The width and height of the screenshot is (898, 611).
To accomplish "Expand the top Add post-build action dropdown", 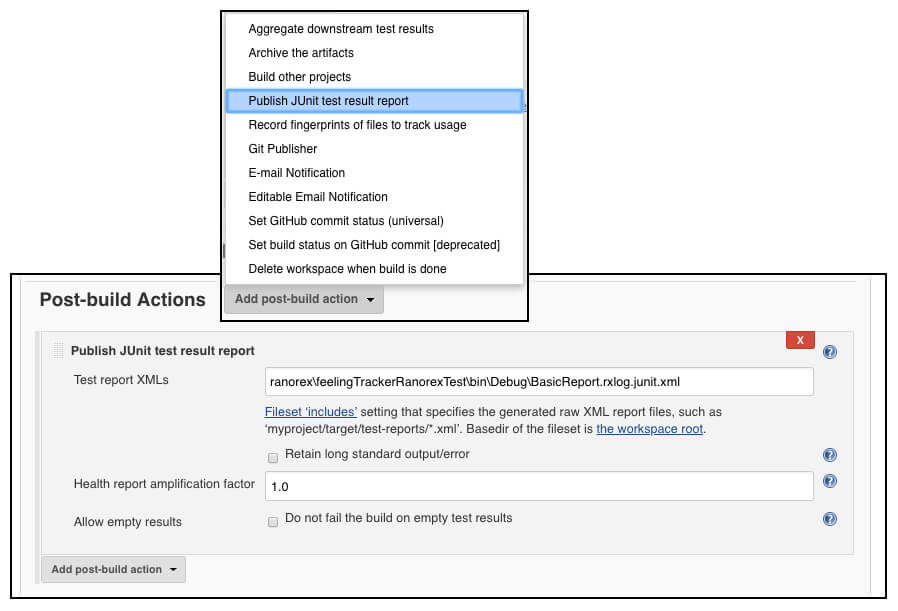I will (304, 299).
